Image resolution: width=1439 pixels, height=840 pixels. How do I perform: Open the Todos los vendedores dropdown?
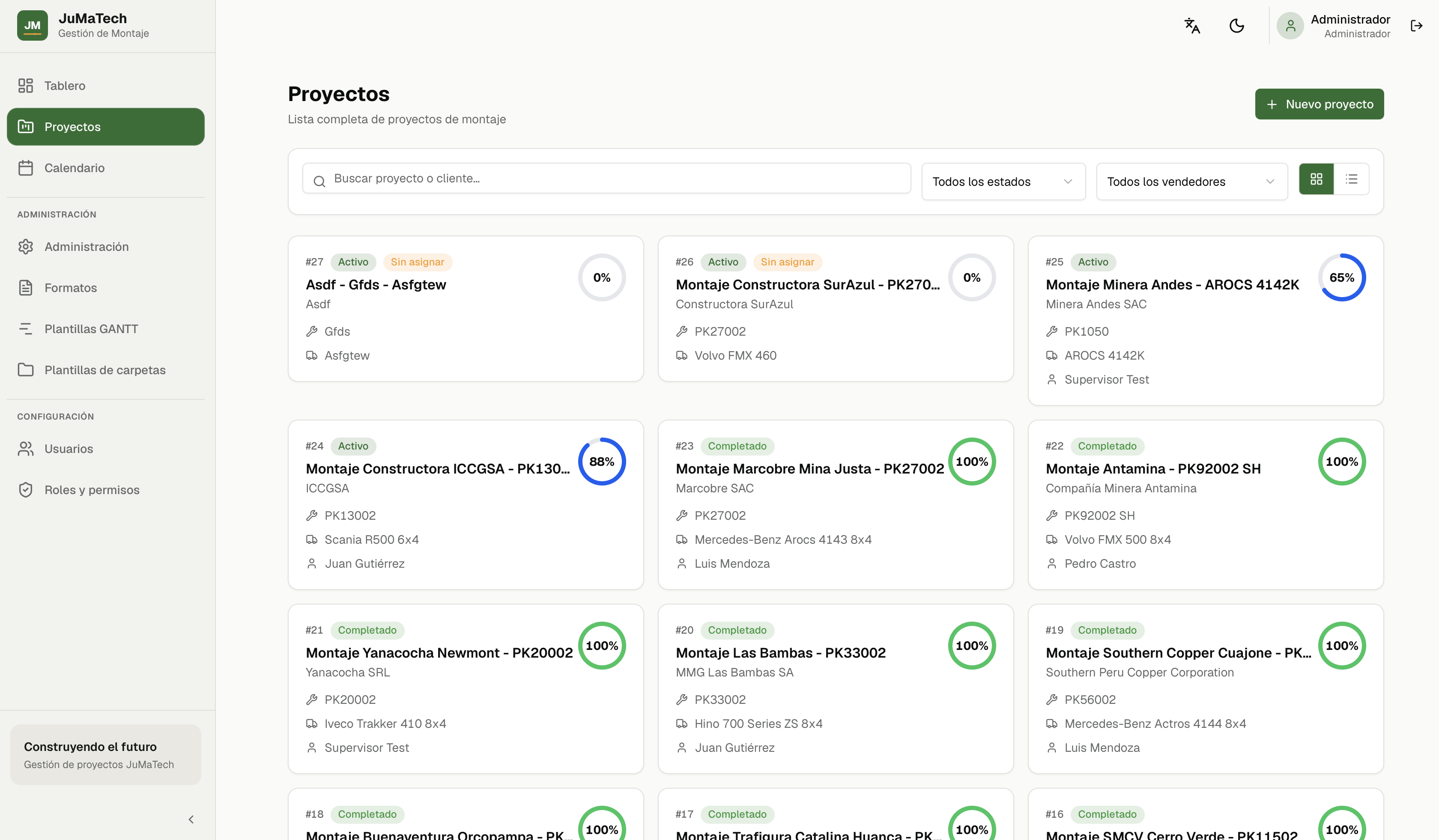1192,182
